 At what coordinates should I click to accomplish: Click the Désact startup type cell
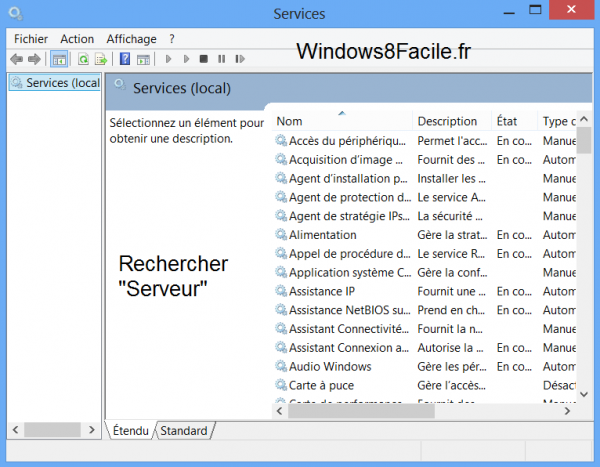click(x=559, y=385)
